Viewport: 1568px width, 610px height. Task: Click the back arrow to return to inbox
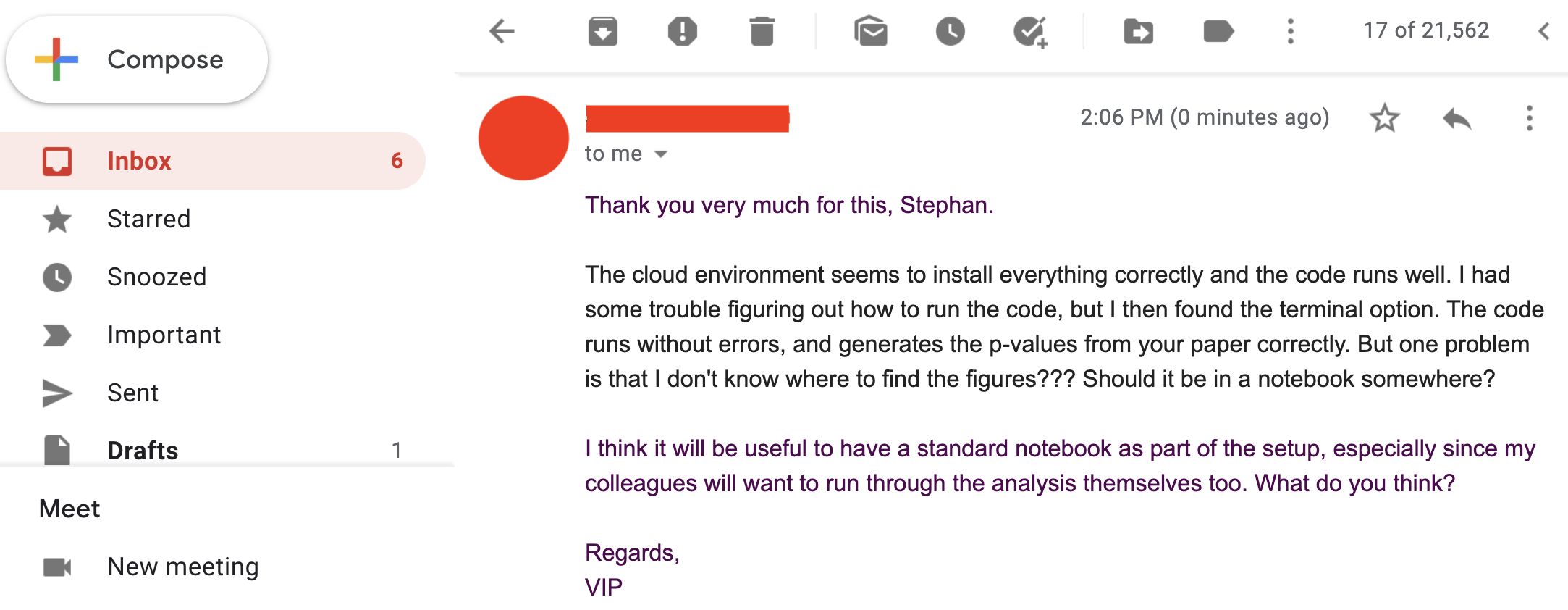502,31
